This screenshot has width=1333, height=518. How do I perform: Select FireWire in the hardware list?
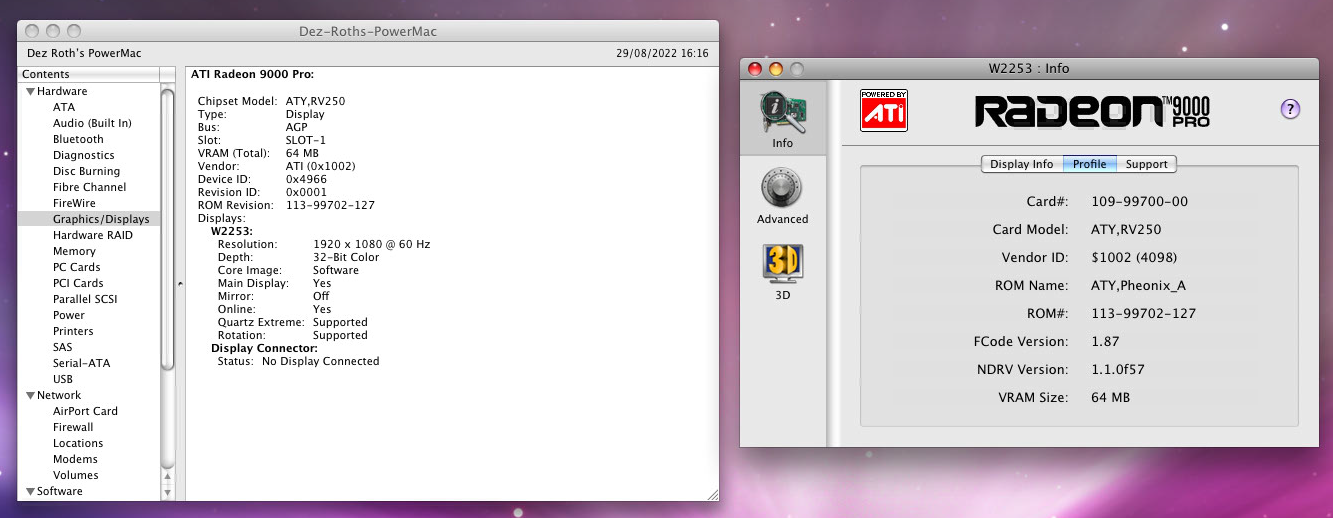tap(74, 203)
